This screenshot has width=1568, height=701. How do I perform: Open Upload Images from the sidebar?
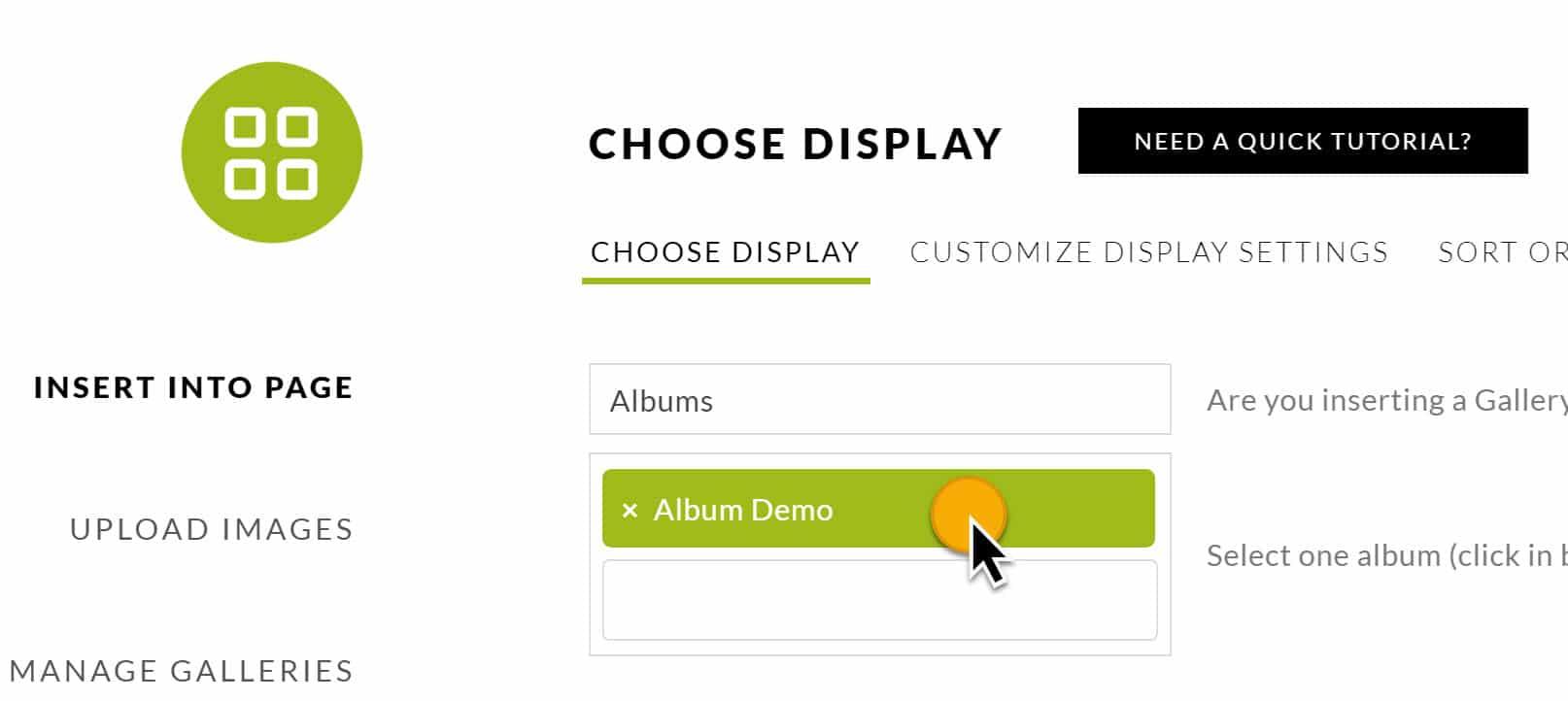coord(212,529)
